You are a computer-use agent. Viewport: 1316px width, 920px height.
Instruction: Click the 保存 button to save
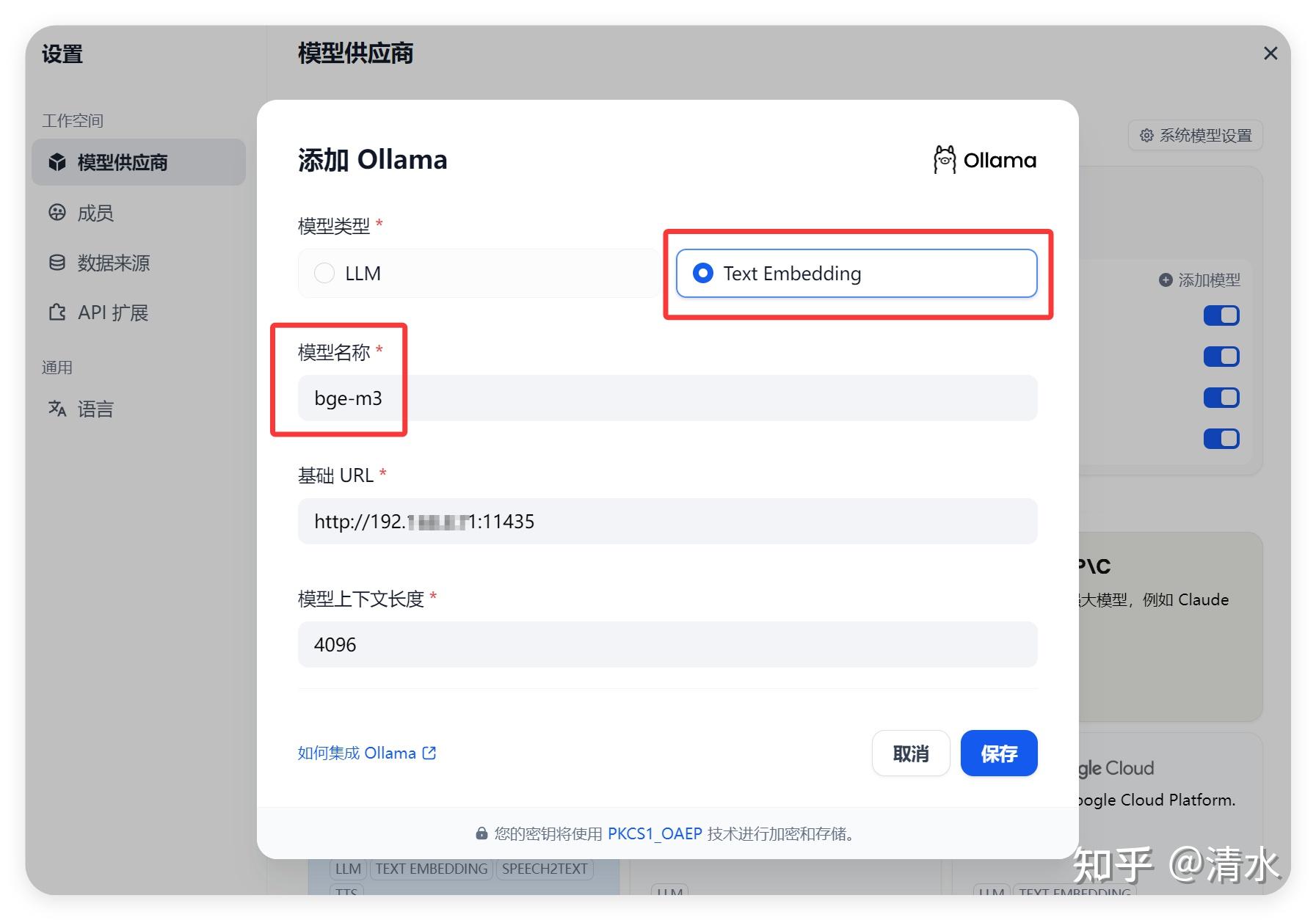tap(998, 753)
